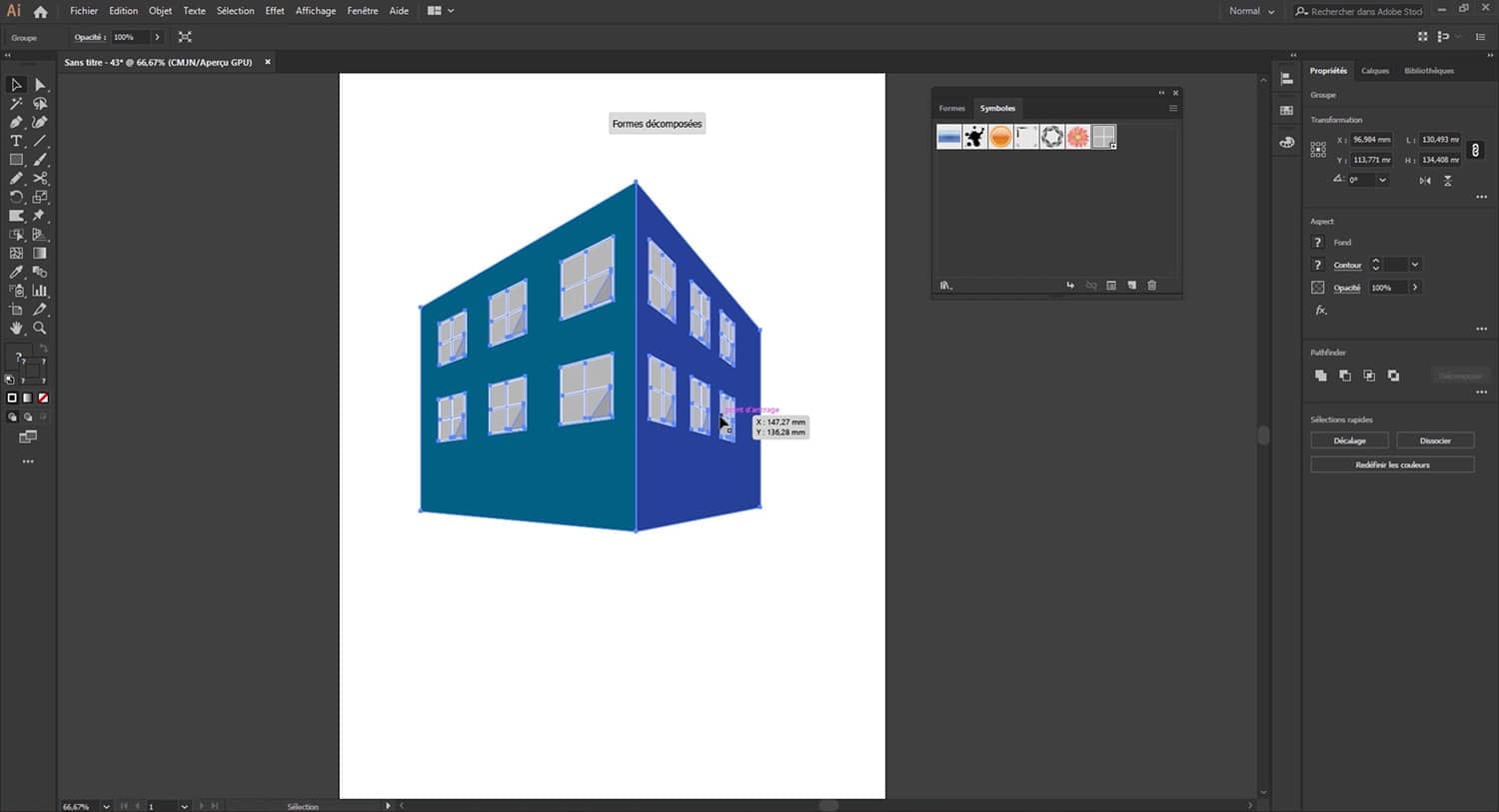Grab the Hand tool
This screenshot has height=812, width=1499.
click(x=15, y=328)
